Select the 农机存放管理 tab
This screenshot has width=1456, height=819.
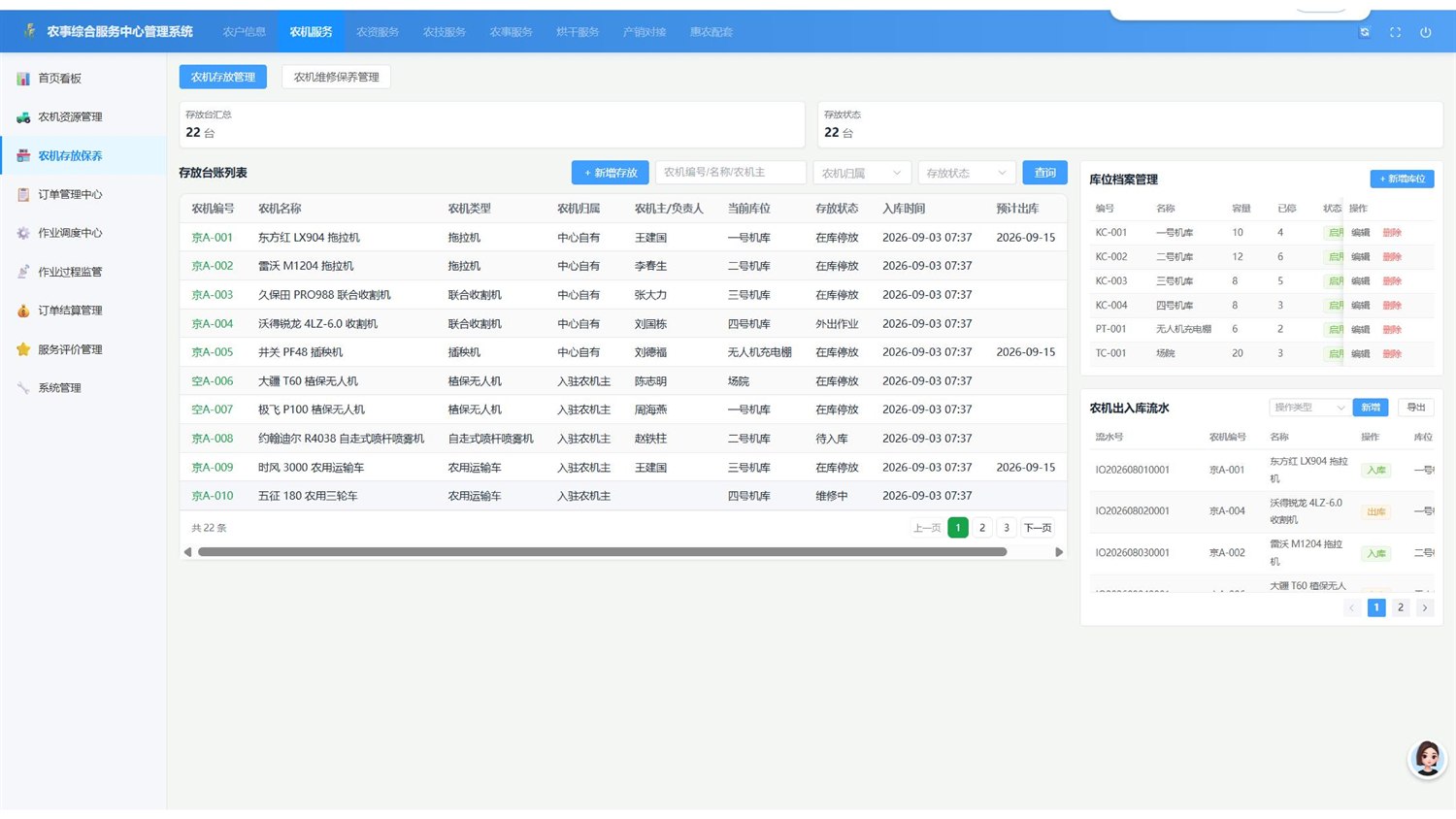223,78
